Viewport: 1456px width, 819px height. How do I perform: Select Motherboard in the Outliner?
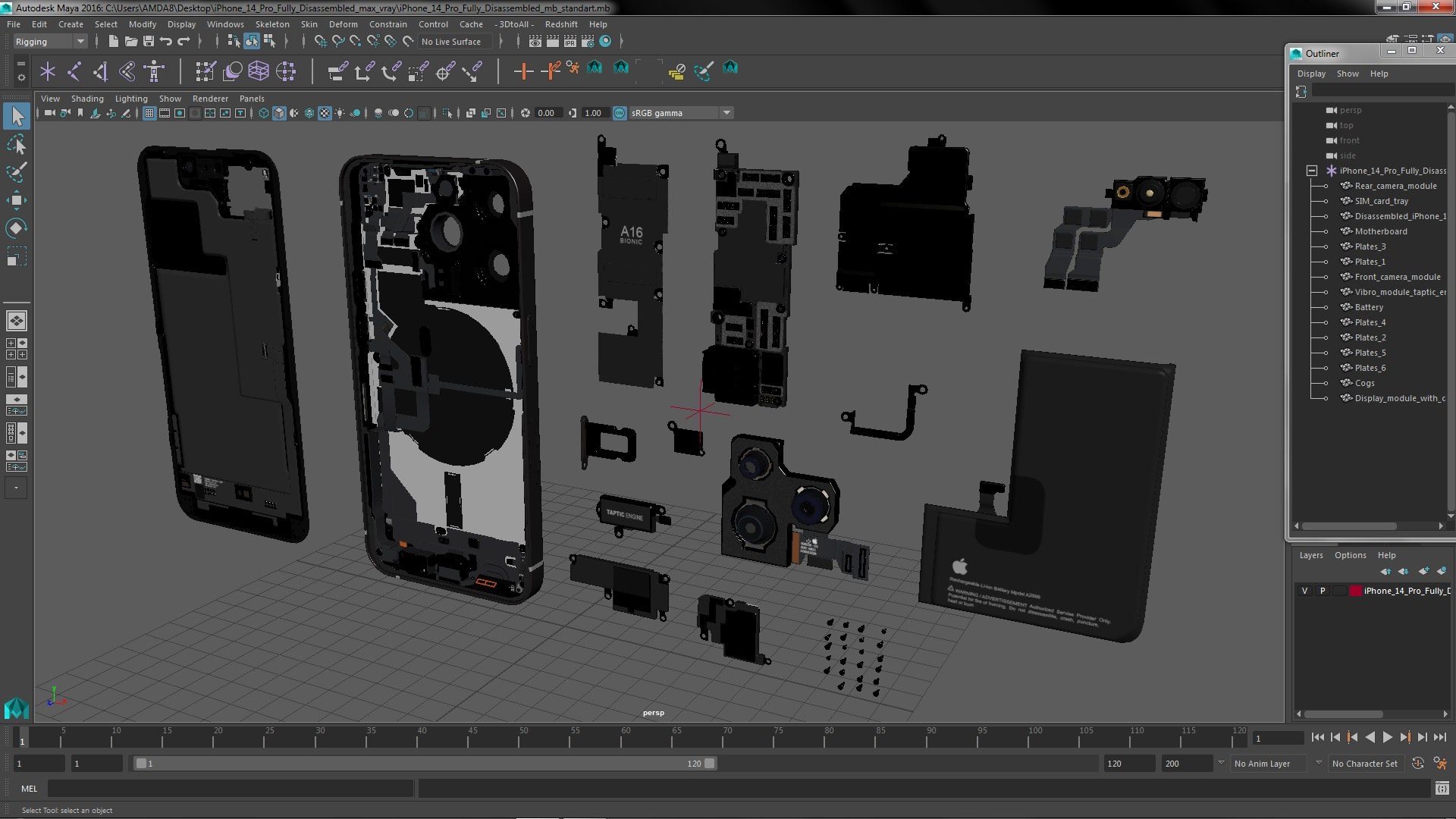[x=1381, y=231]
